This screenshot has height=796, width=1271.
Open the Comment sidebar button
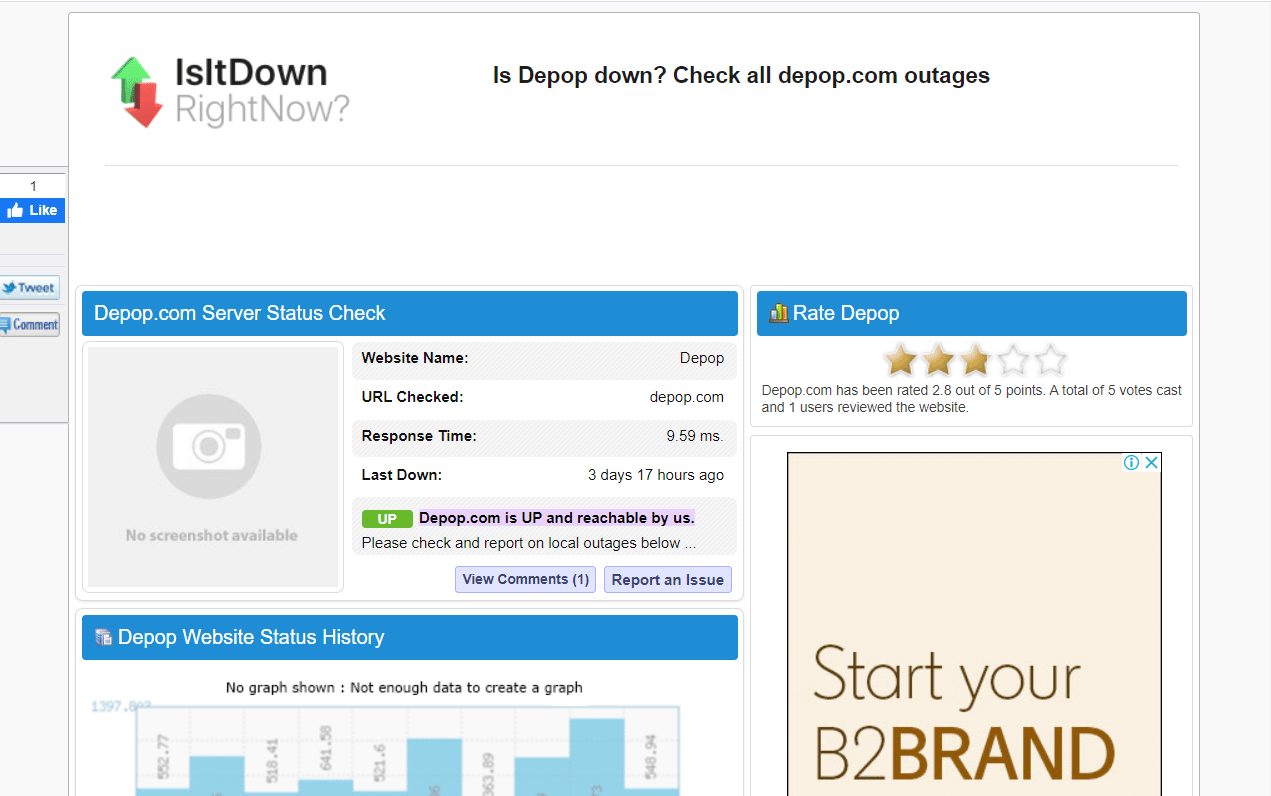point(29,324)
